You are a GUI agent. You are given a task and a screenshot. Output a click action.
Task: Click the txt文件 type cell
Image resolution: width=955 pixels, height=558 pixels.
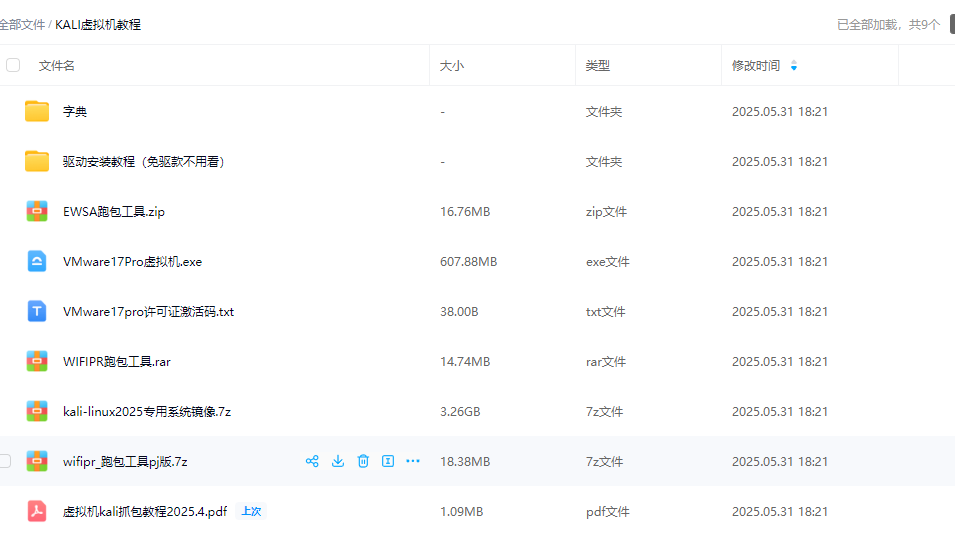click(x=605, y=311)
